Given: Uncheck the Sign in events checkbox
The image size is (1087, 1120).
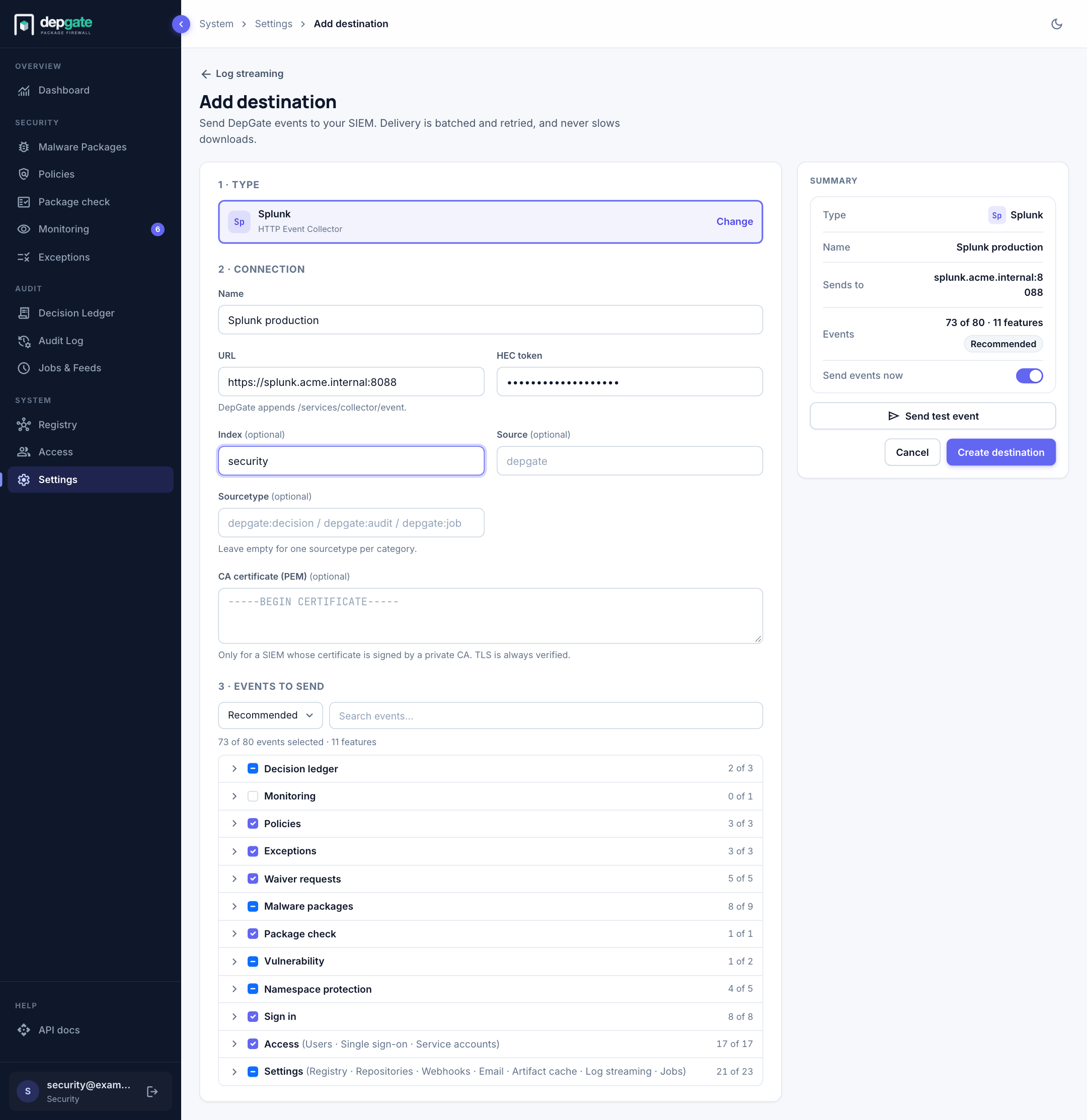Looking at the screenshot, I should [253, 1016].
